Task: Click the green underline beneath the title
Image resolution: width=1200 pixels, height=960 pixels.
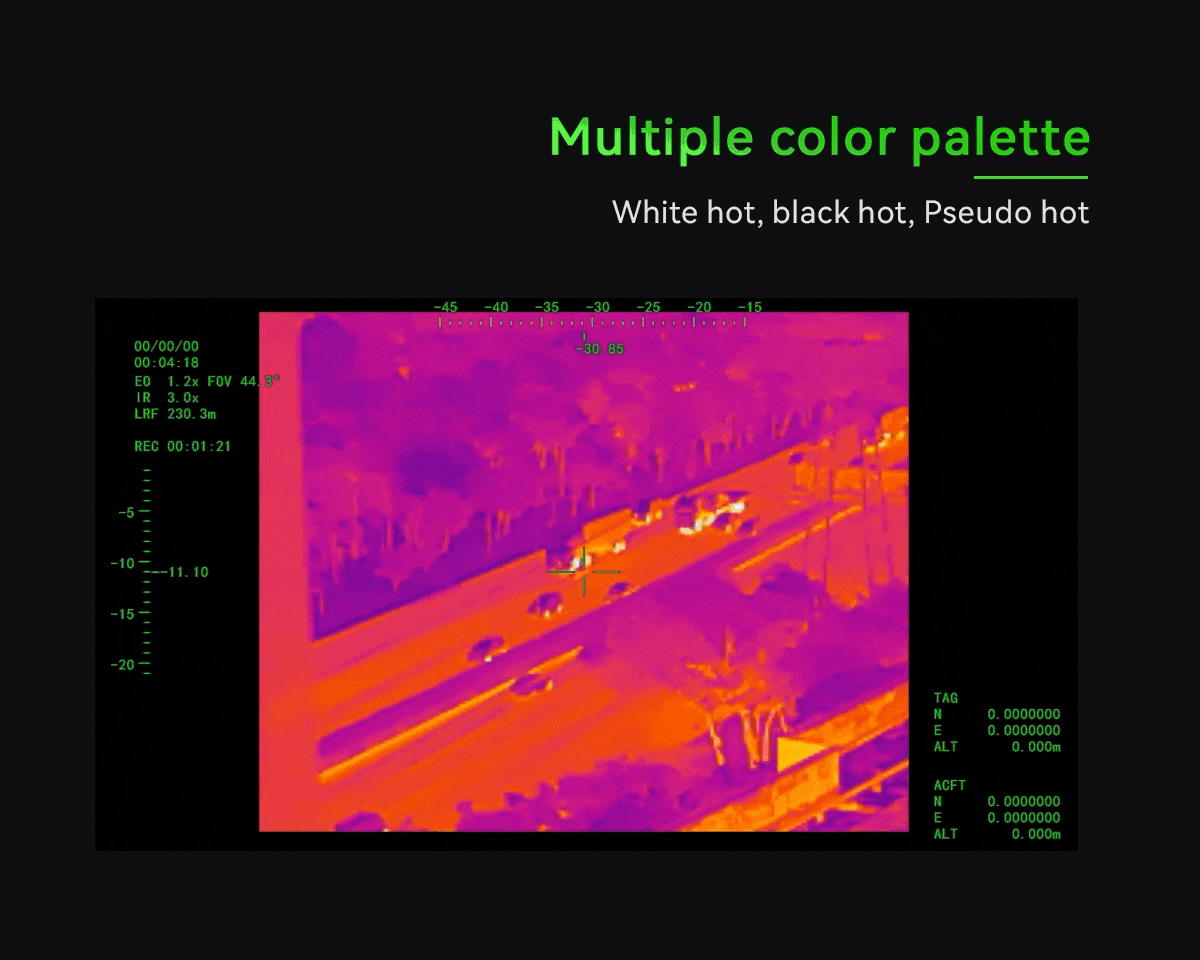Action: tap(1030, 178)
